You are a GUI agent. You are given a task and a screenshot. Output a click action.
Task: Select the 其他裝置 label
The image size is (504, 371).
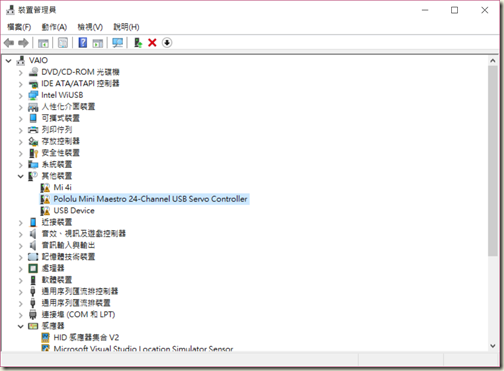tap(56, 176)
